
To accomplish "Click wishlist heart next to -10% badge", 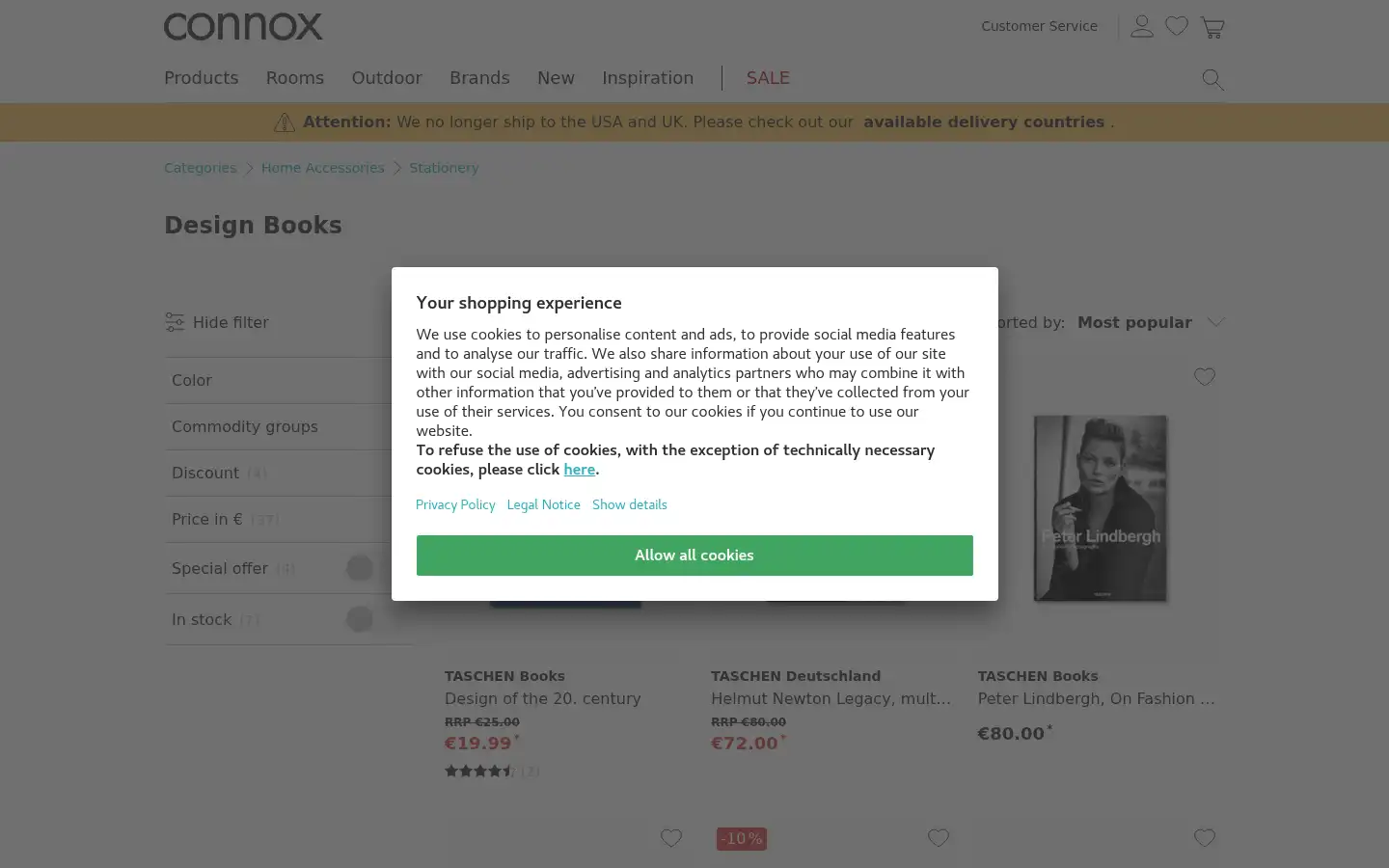I will pyautogui.click(x=939, y=838).
